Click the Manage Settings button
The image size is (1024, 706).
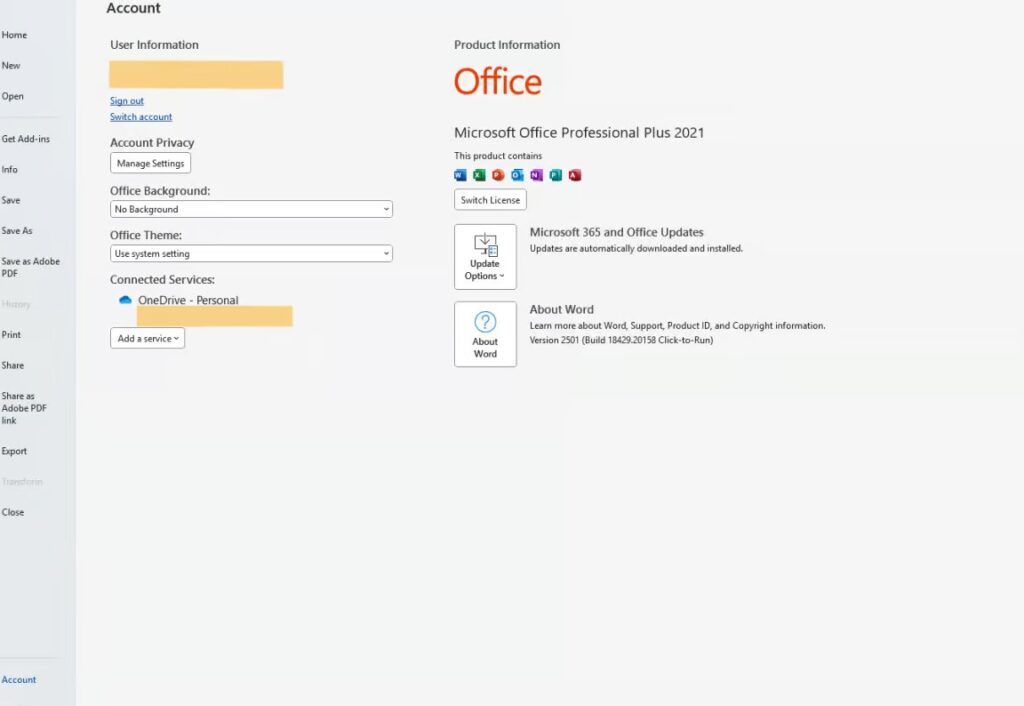(x=150, y=163)
